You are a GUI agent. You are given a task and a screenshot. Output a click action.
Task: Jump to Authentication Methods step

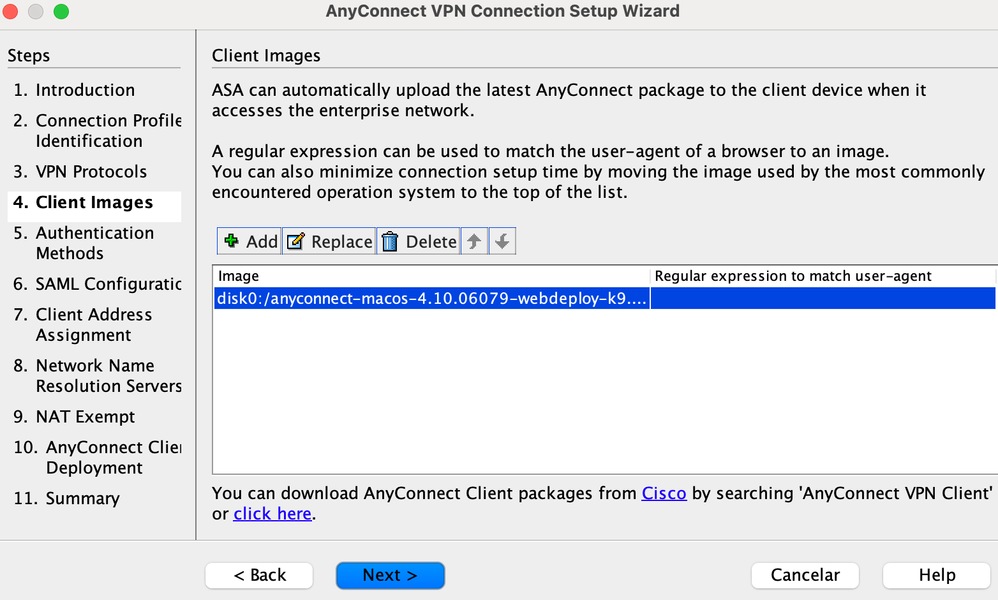tap(94, 243)
